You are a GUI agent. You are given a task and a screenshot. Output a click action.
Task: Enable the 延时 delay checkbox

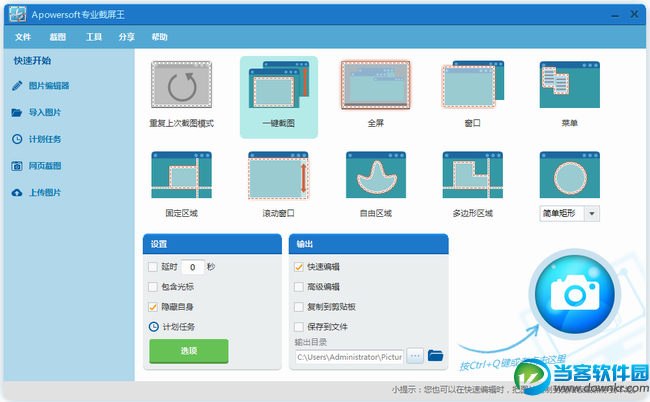click(153, 267)
